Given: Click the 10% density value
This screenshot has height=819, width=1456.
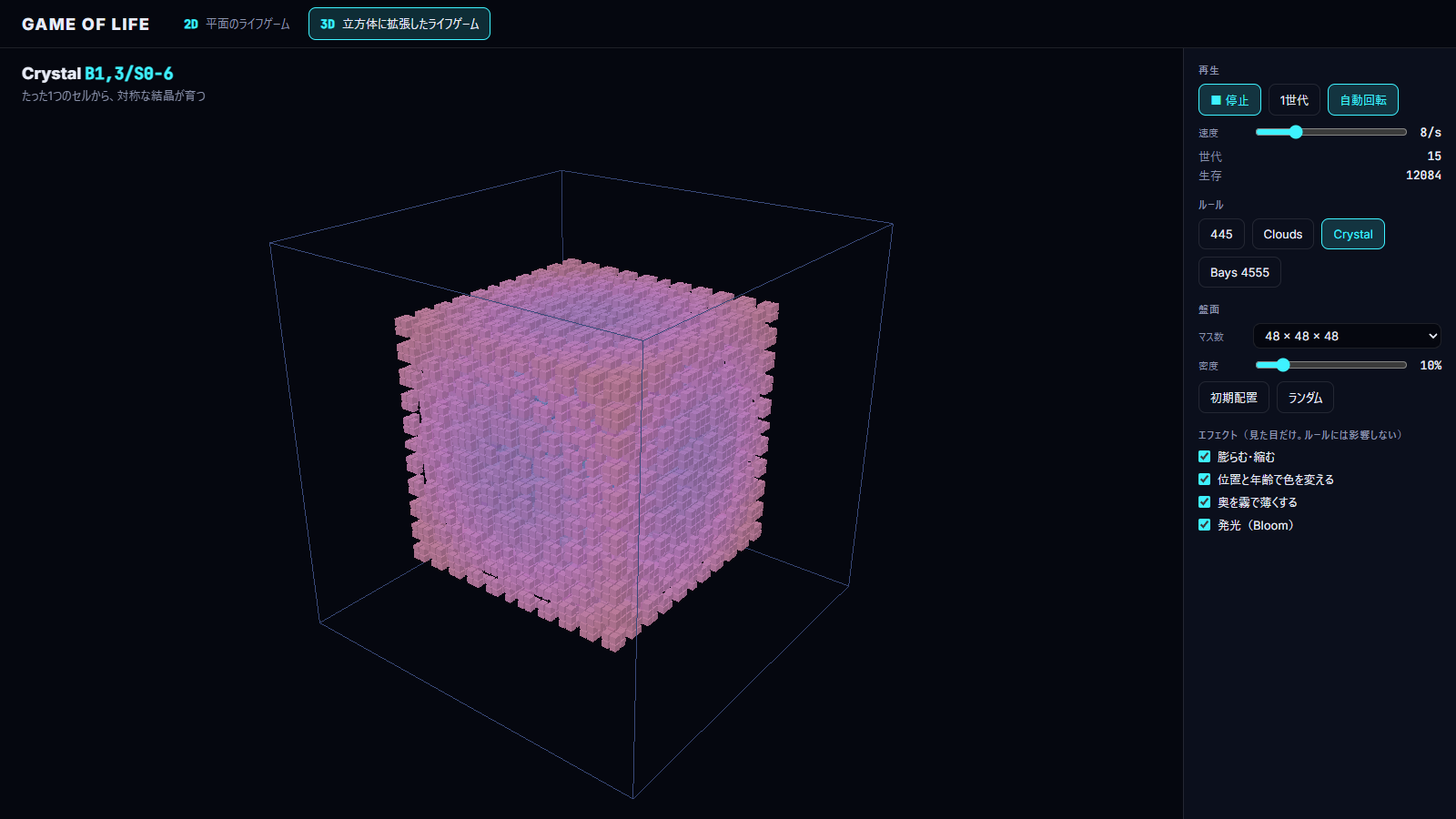Looking at the screenshot, I should 1431,365.
